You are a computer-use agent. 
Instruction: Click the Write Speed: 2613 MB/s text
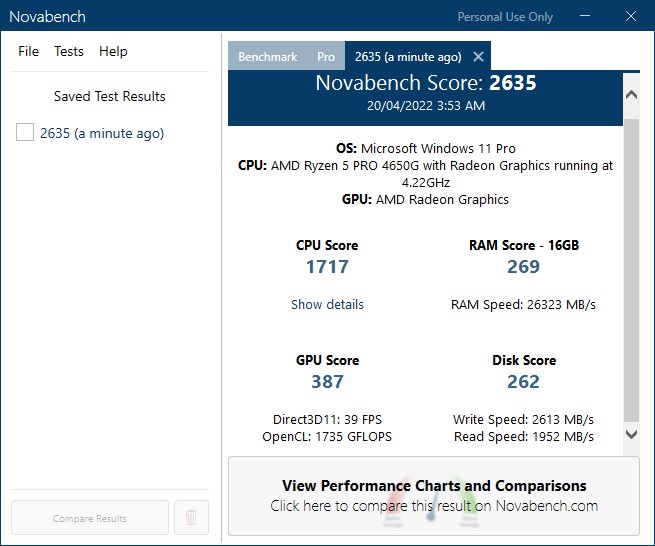523,419
